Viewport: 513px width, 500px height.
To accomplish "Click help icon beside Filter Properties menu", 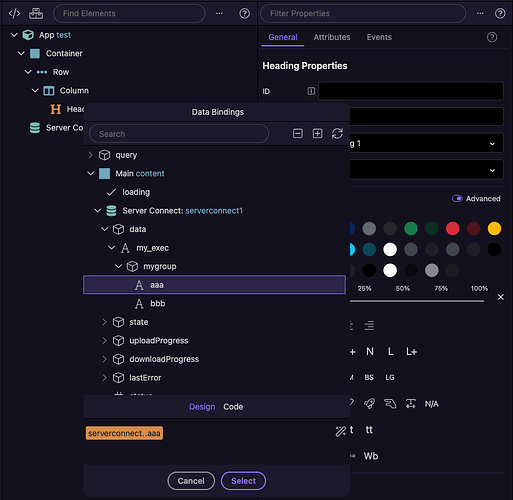I will tap(500, 13).
